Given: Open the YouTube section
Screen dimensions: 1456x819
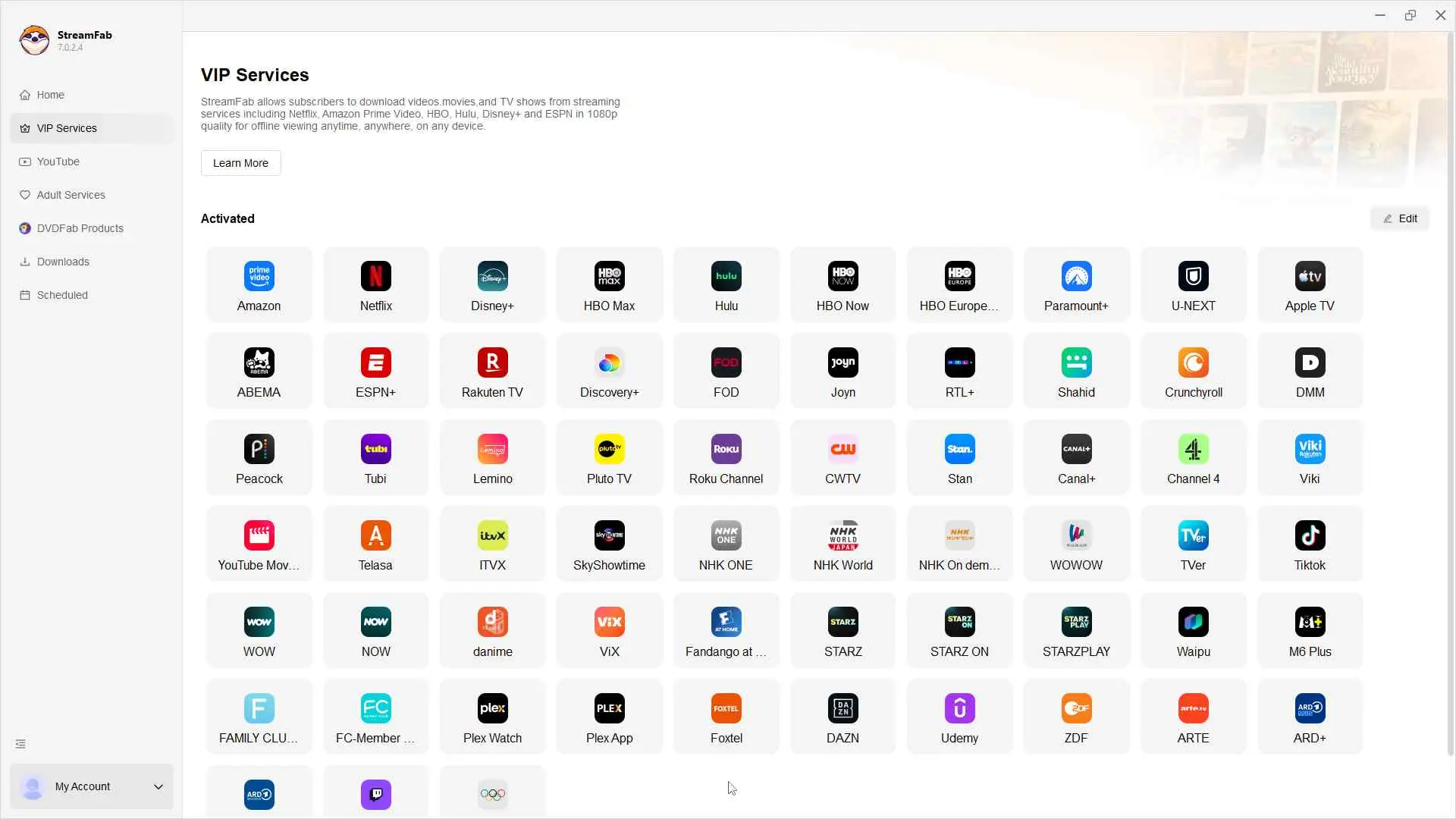Looking at the screenshot, I should [92, 162].
